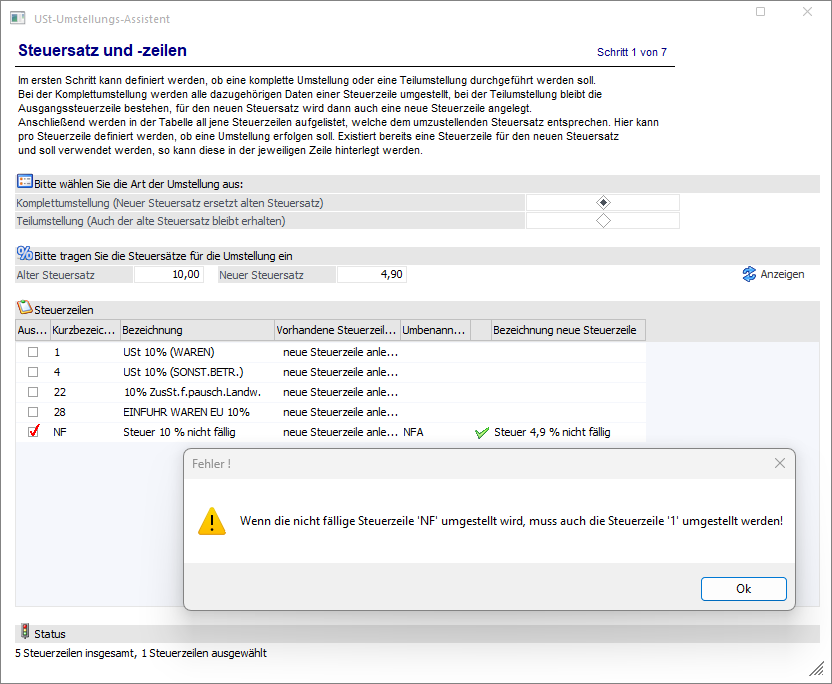Click the Art der Umstellung list icon

point(24,182)
